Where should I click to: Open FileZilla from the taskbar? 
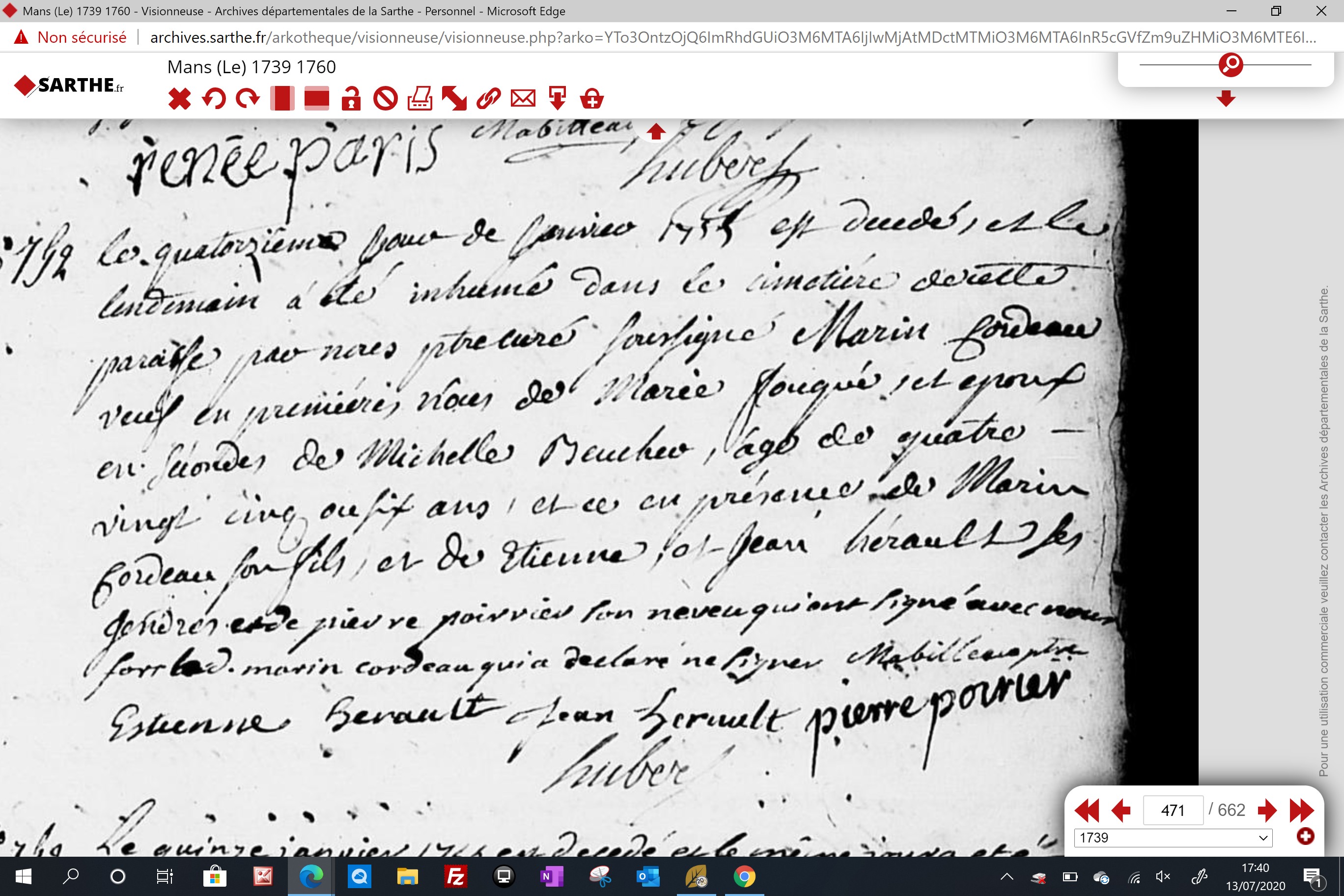[x=455, y=876]
